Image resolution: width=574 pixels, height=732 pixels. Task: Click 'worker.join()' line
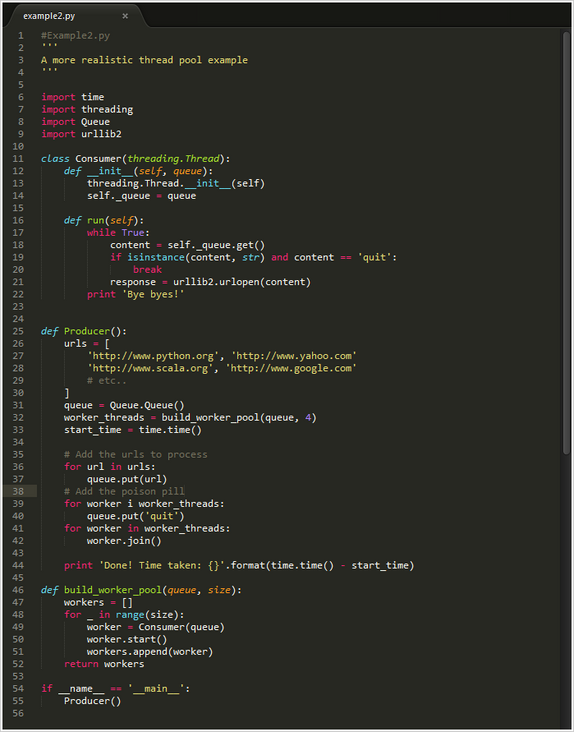point(124,541)
